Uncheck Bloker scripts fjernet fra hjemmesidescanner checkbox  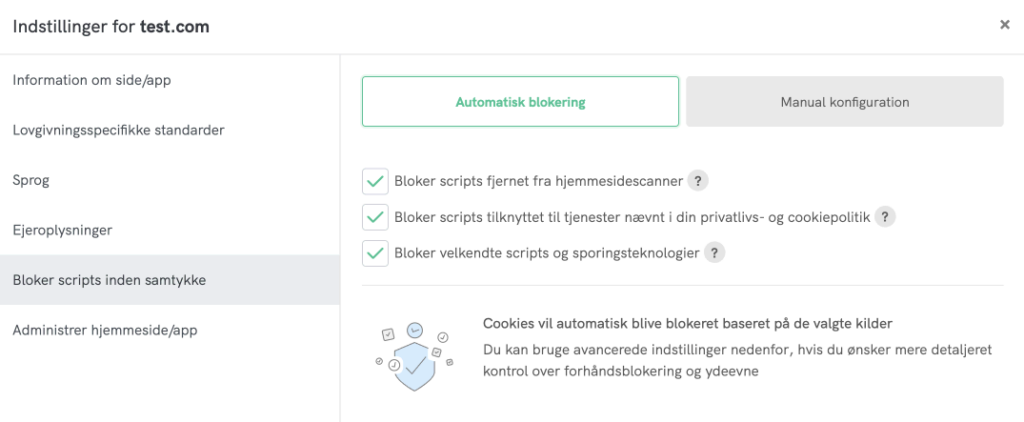[x=375, y=181]
